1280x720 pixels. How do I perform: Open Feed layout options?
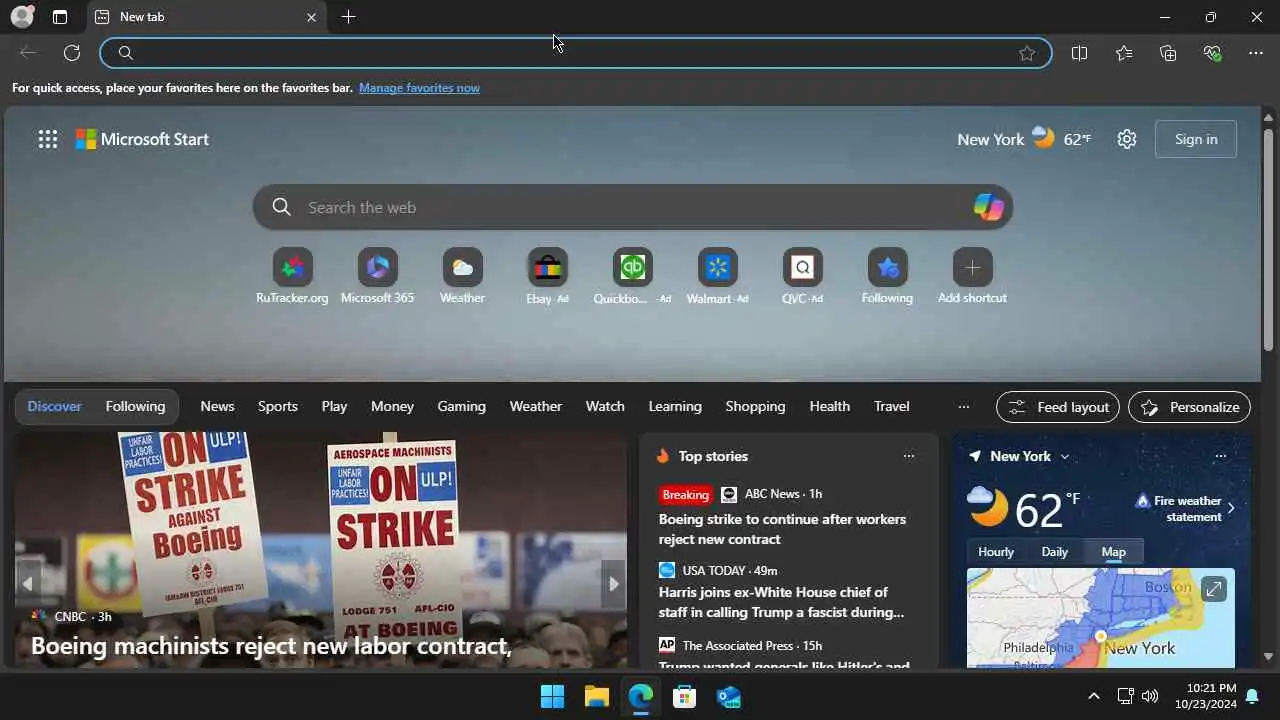[x=1058, y=407]
